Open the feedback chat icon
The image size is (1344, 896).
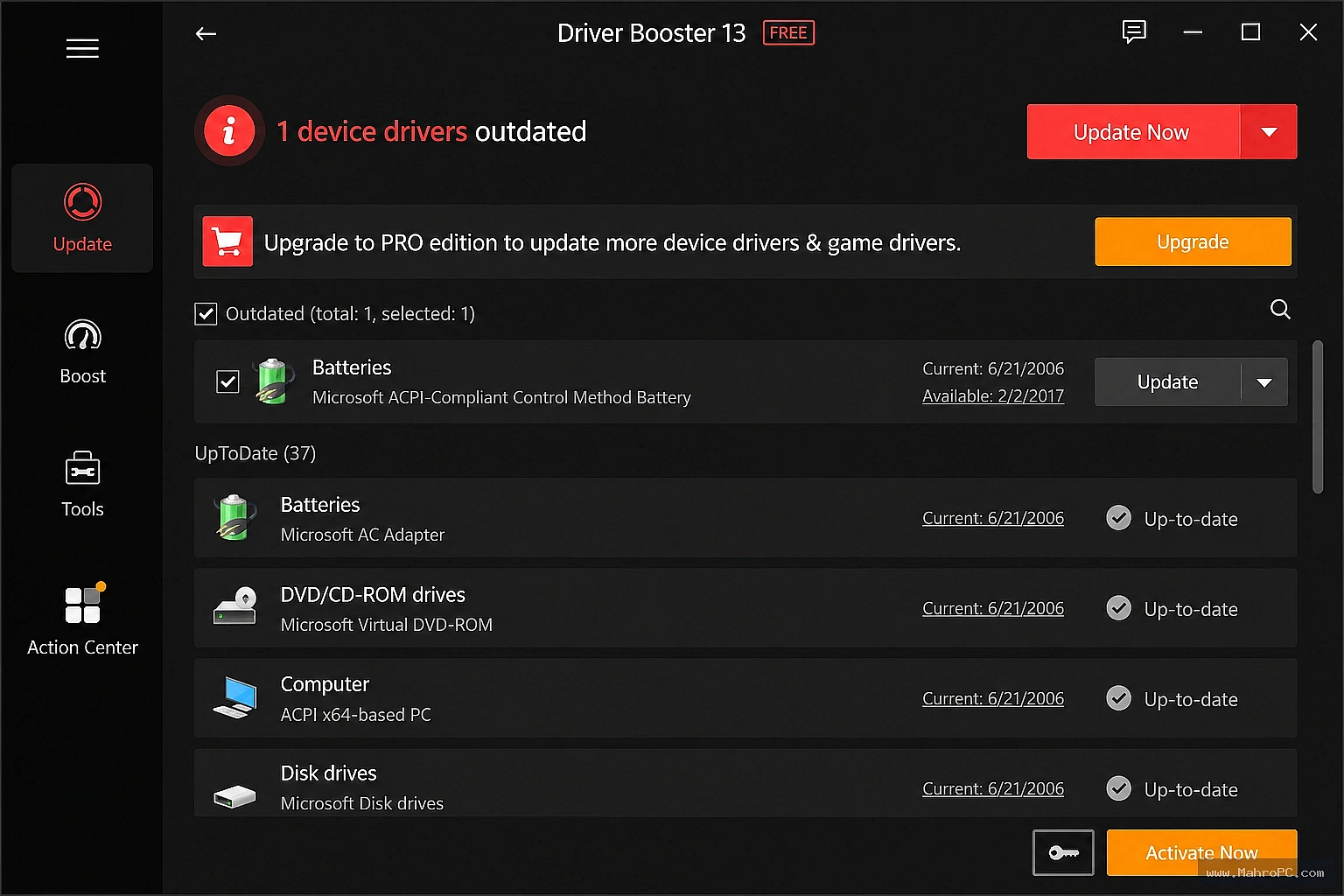pos(1134,32)
